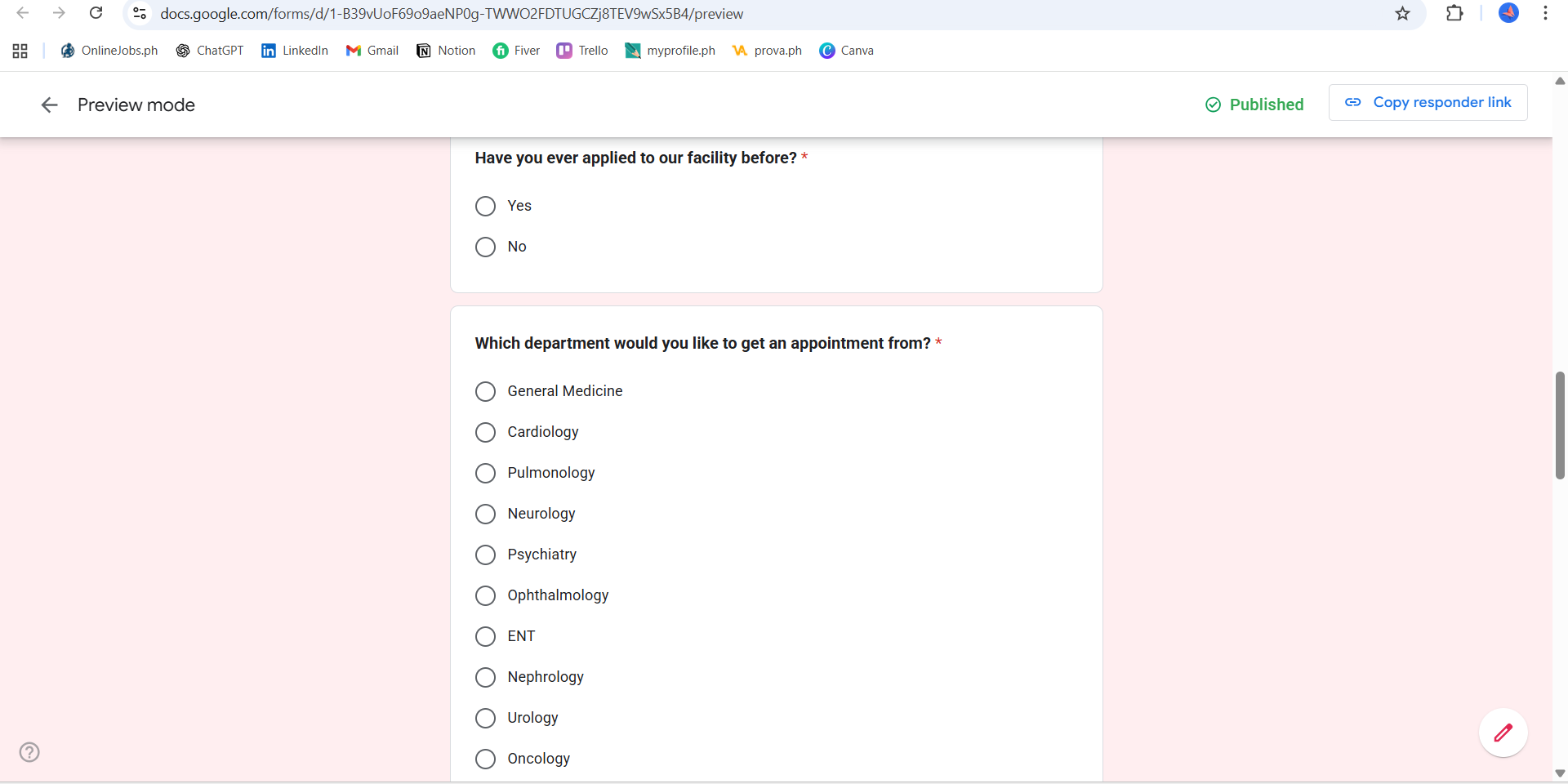Open the browser extensions puzzle icon
1568x784 pixels.
pyautogui.click(x=1454, y=14)
